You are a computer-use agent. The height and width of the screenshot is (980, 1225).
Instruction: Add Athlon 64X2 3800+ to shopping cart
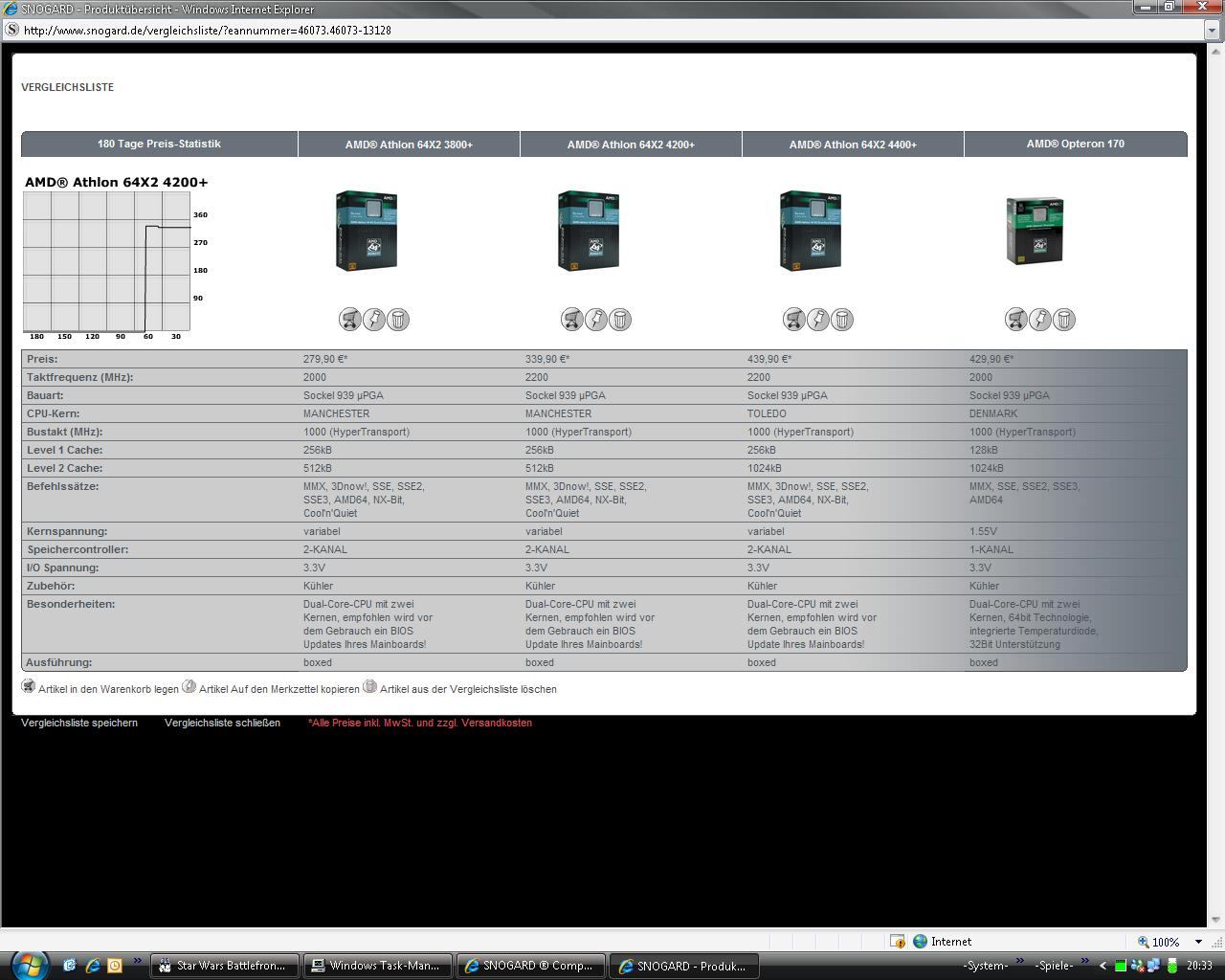point(350,320)
